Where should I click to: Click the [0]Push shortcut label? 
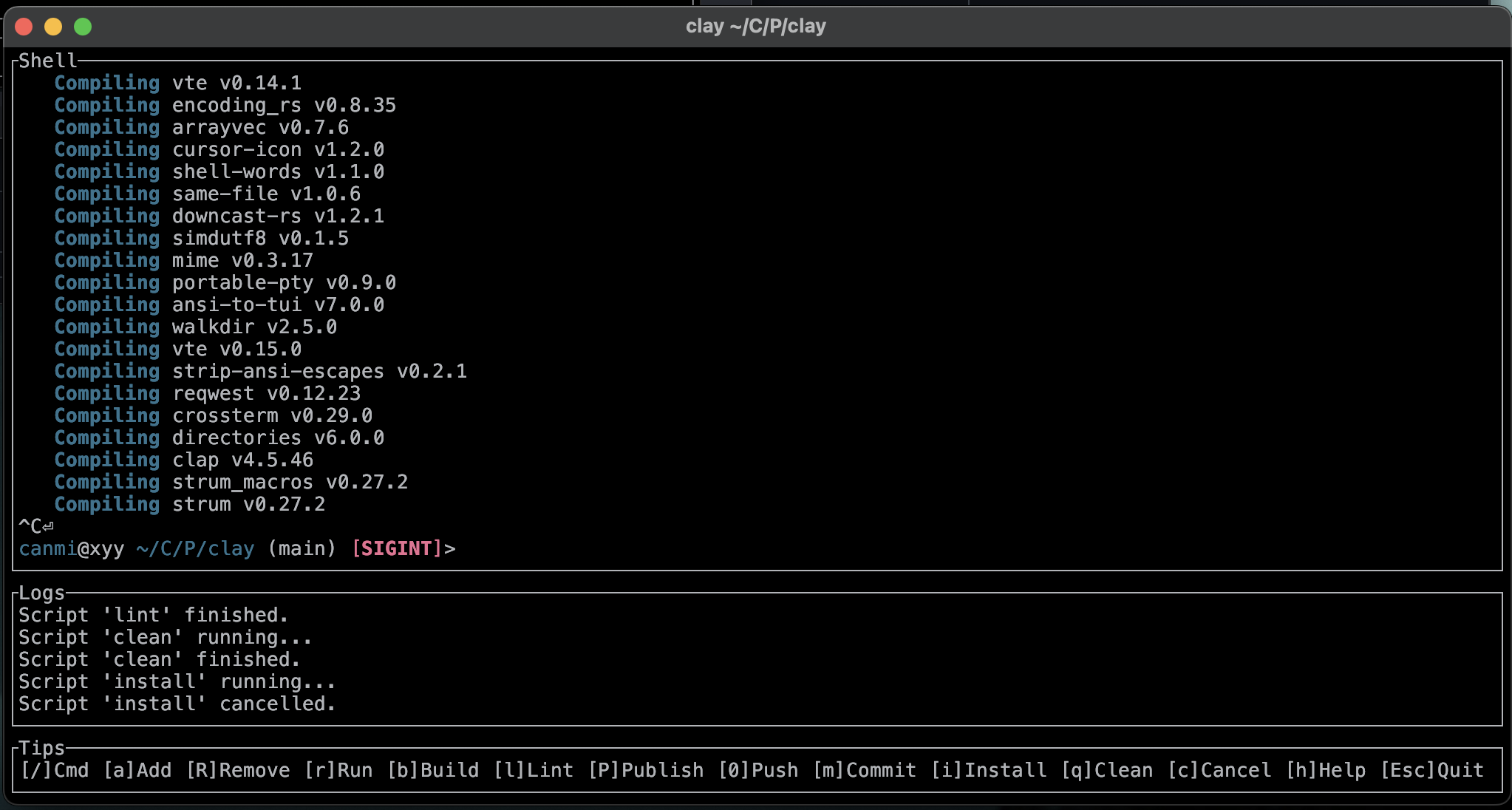click(758, 770)
